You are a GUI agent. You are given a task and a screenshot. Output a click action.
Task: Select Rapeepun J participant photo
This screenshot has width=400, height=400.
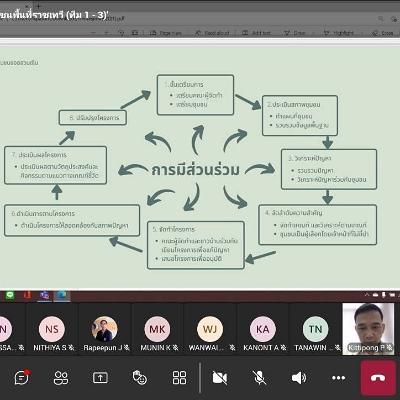point(105,329)
